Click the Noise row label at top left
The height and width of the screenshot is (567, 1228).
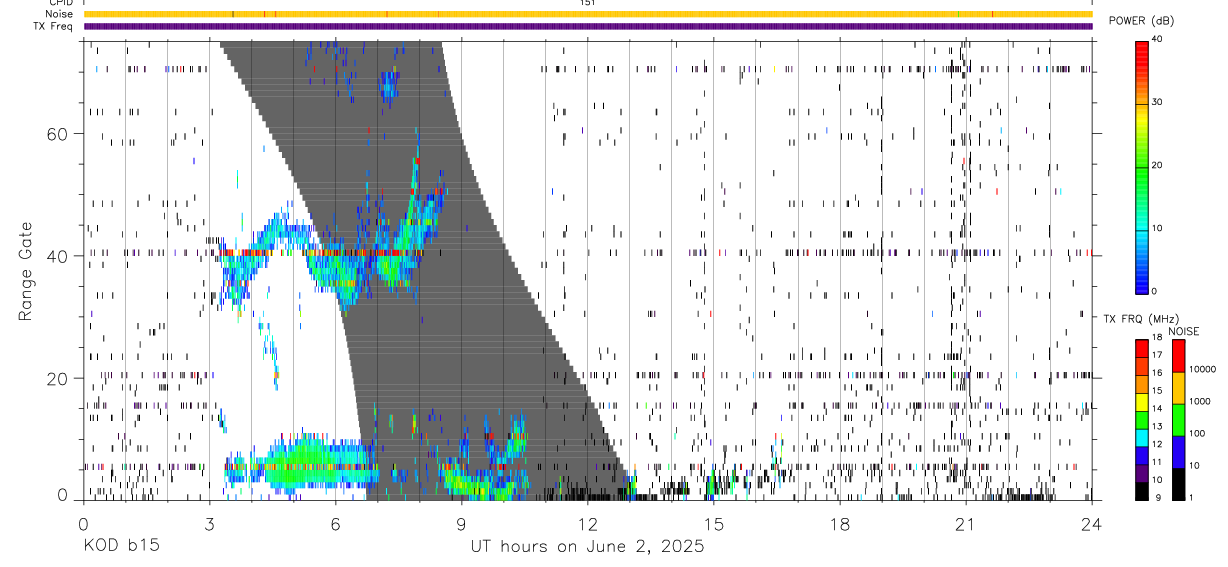[x=60, y=14]
